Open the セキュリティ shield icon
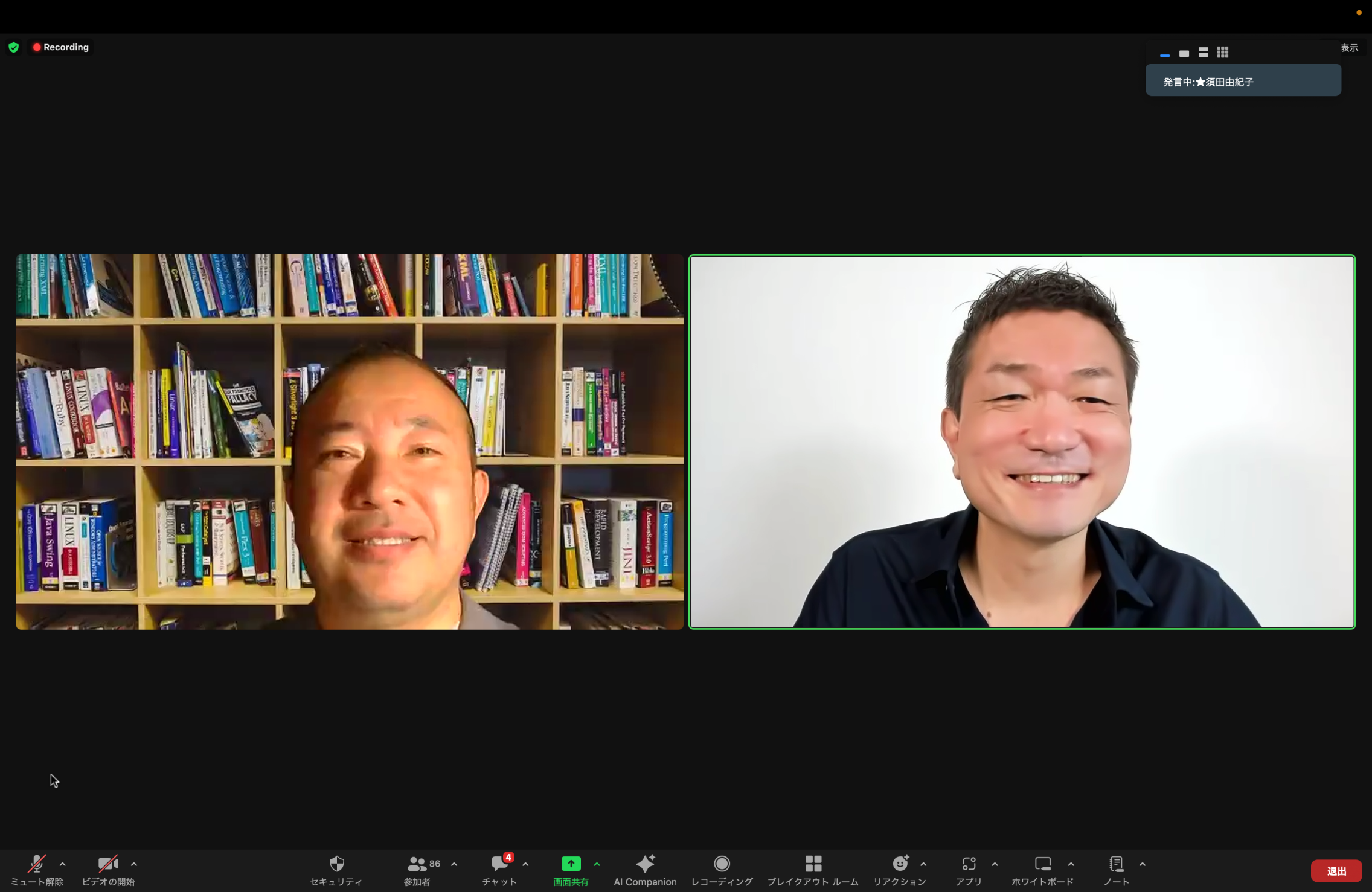 336,865
